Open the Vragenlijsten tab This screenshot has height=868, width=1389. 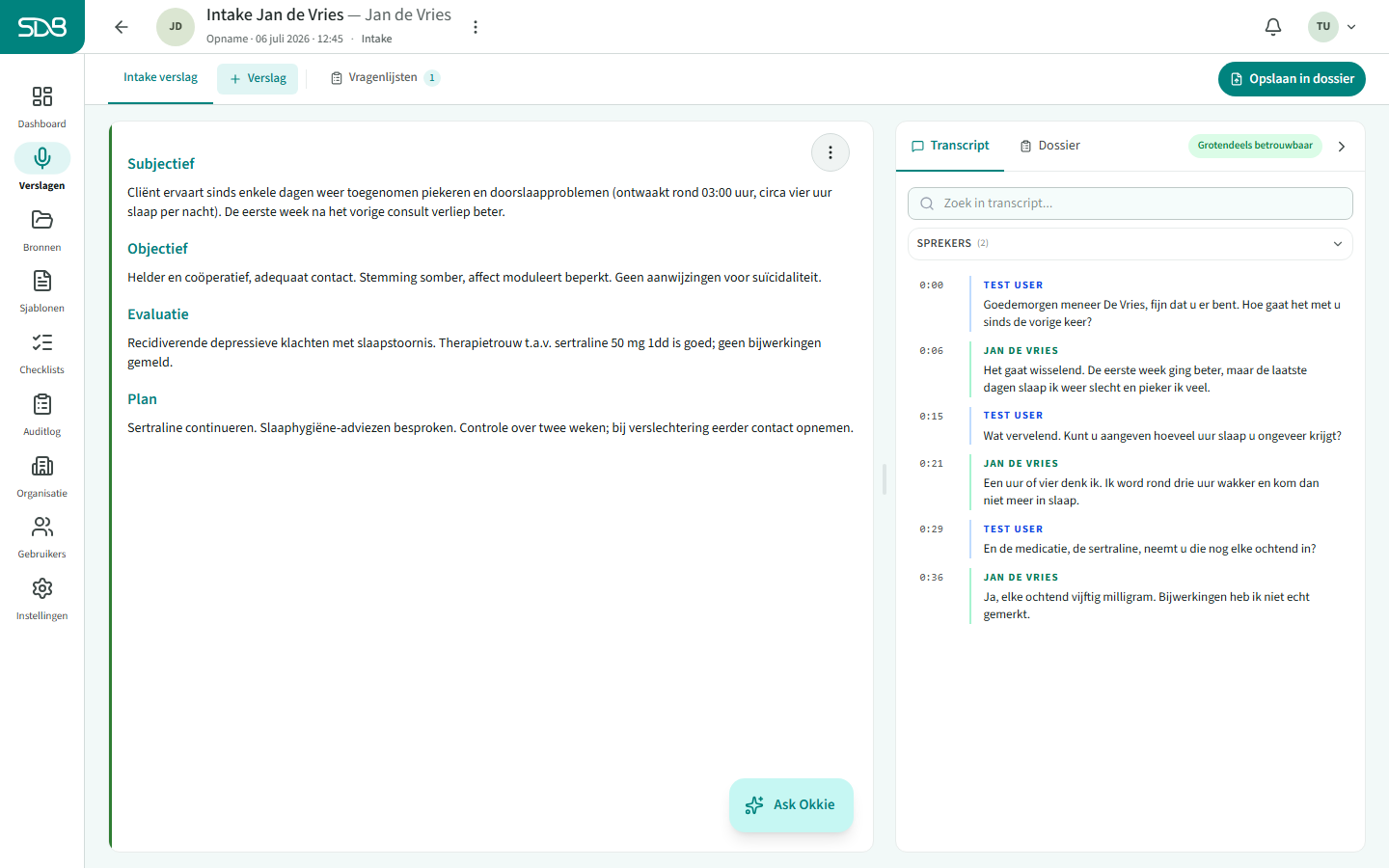385,78
